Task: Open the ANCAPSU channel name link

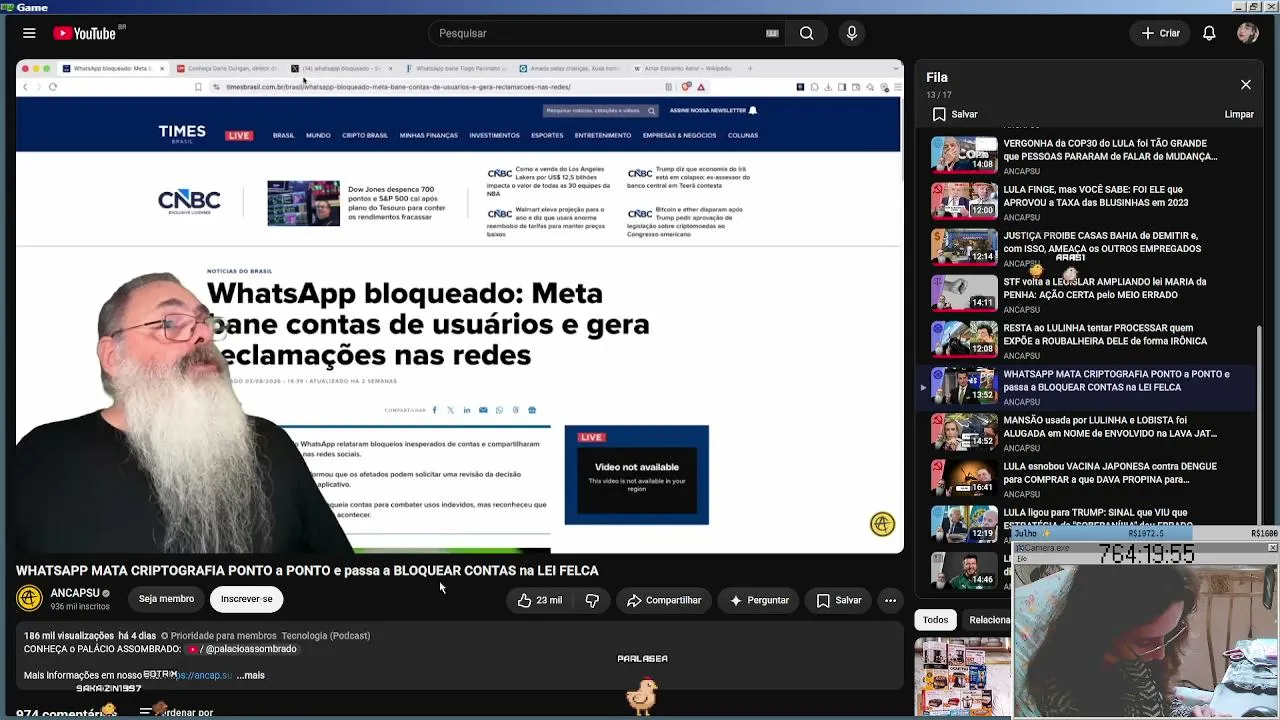Action: [x=75, y=593]
